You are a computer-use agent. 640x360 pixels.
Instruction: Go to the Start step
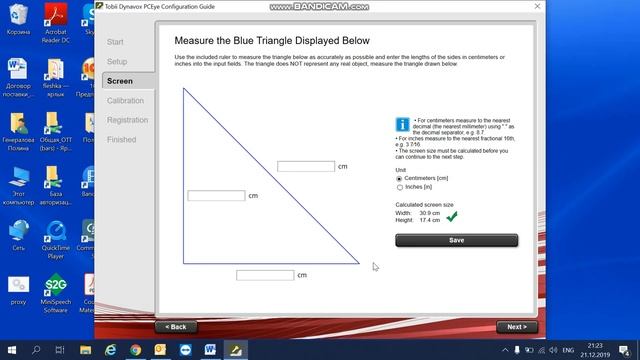click(x=115, y=42)
